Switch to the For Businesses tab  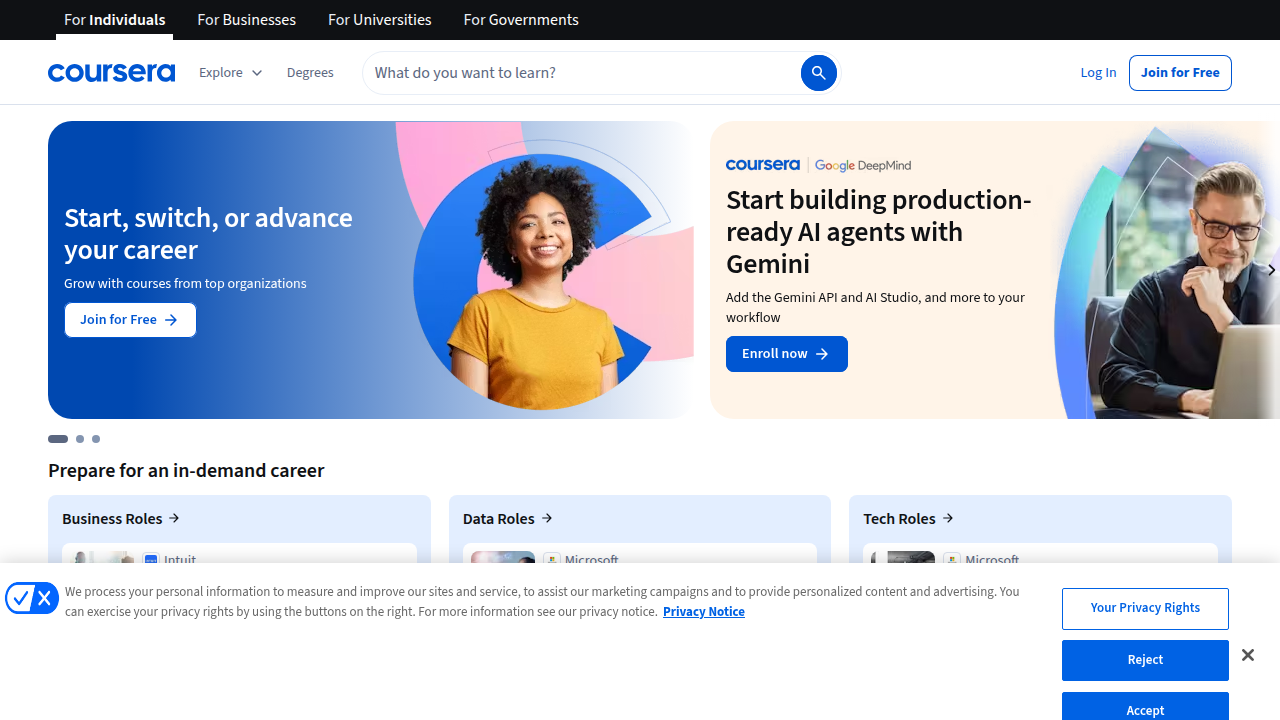coord(246,20)
